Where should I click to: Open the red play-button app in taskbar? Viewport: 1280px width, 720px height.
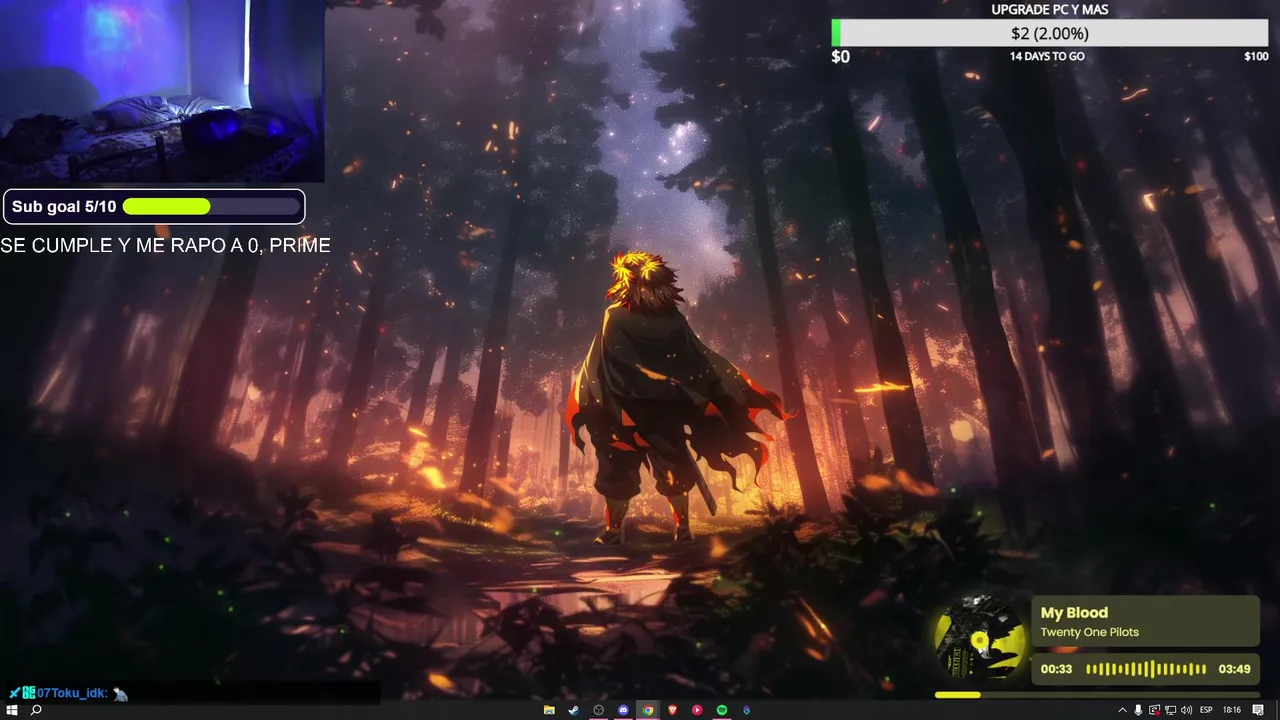(697, 710)
